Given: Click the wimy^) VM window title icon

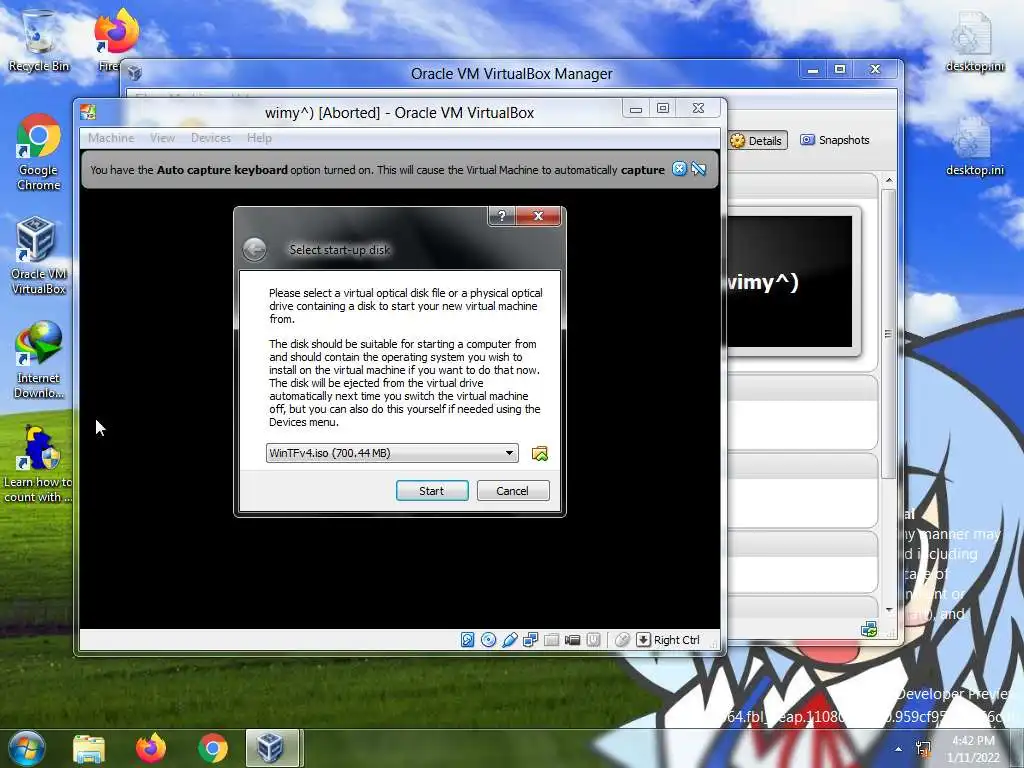Looking at the screenshot, I should point(88,112).
